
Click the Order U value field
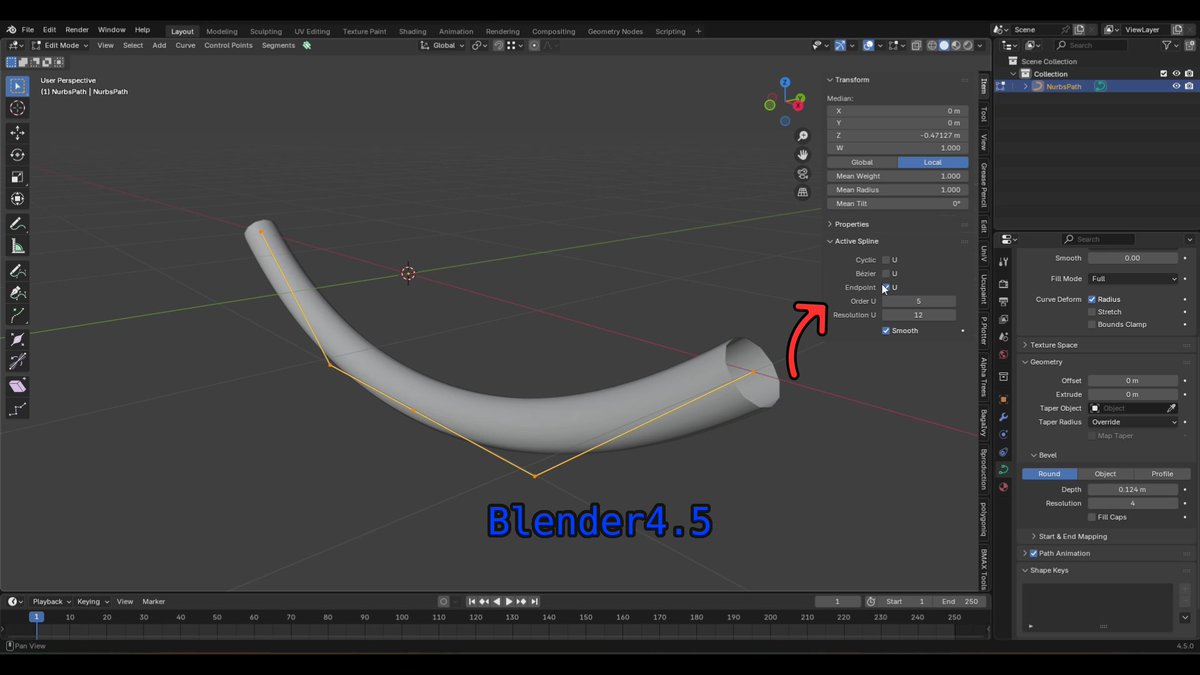click(918, 301)
